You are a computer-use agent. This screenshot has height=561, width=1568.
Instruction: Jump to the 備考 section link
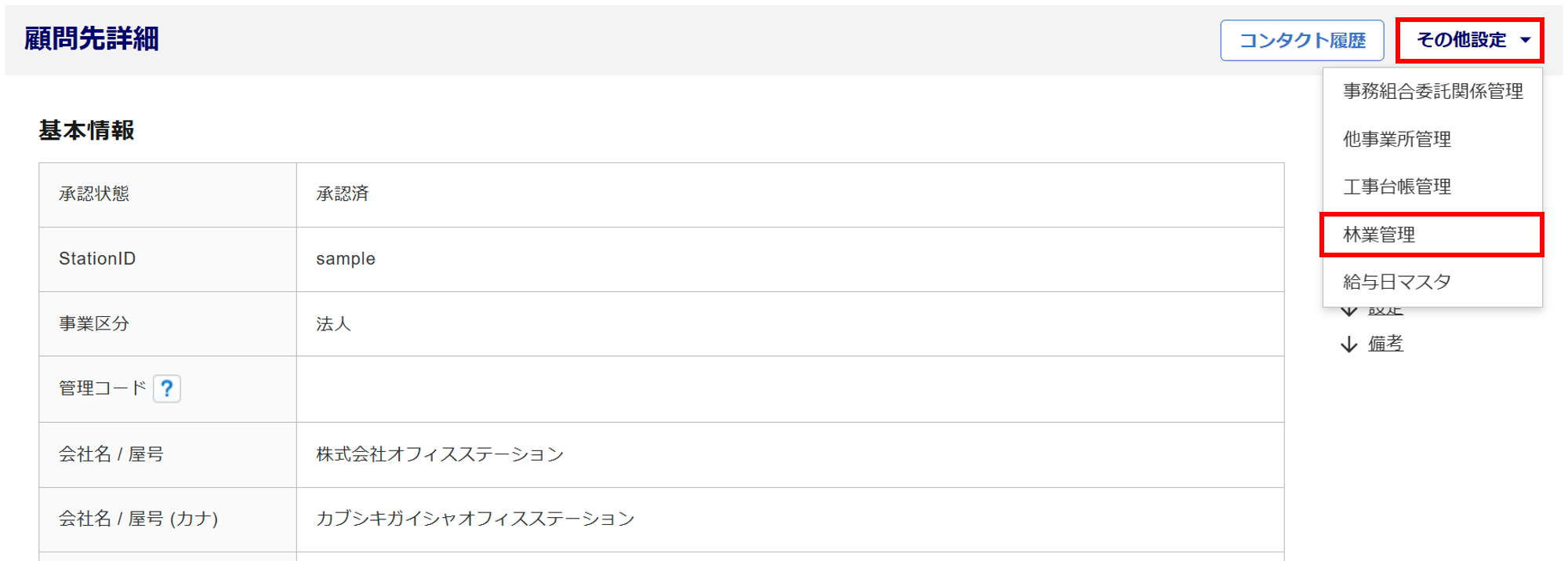tap(1385, 344)
